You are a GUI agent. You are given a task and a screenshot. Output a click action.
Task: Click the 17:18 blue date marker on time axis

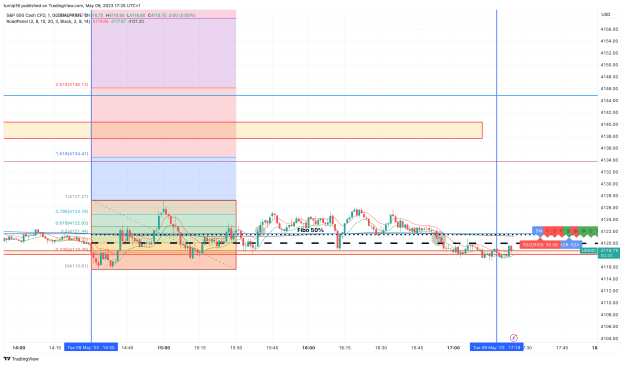[x=497, y=347]
